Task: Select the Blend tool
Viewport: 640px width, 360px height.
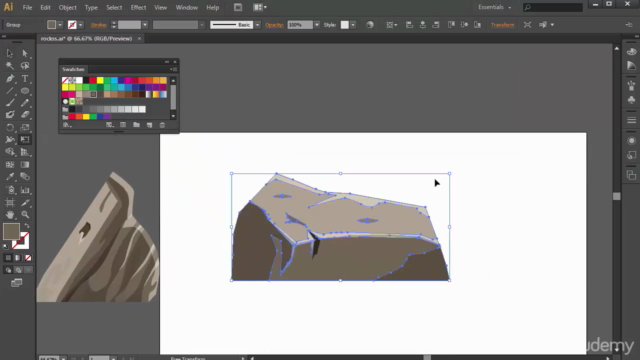Action: 25,177
